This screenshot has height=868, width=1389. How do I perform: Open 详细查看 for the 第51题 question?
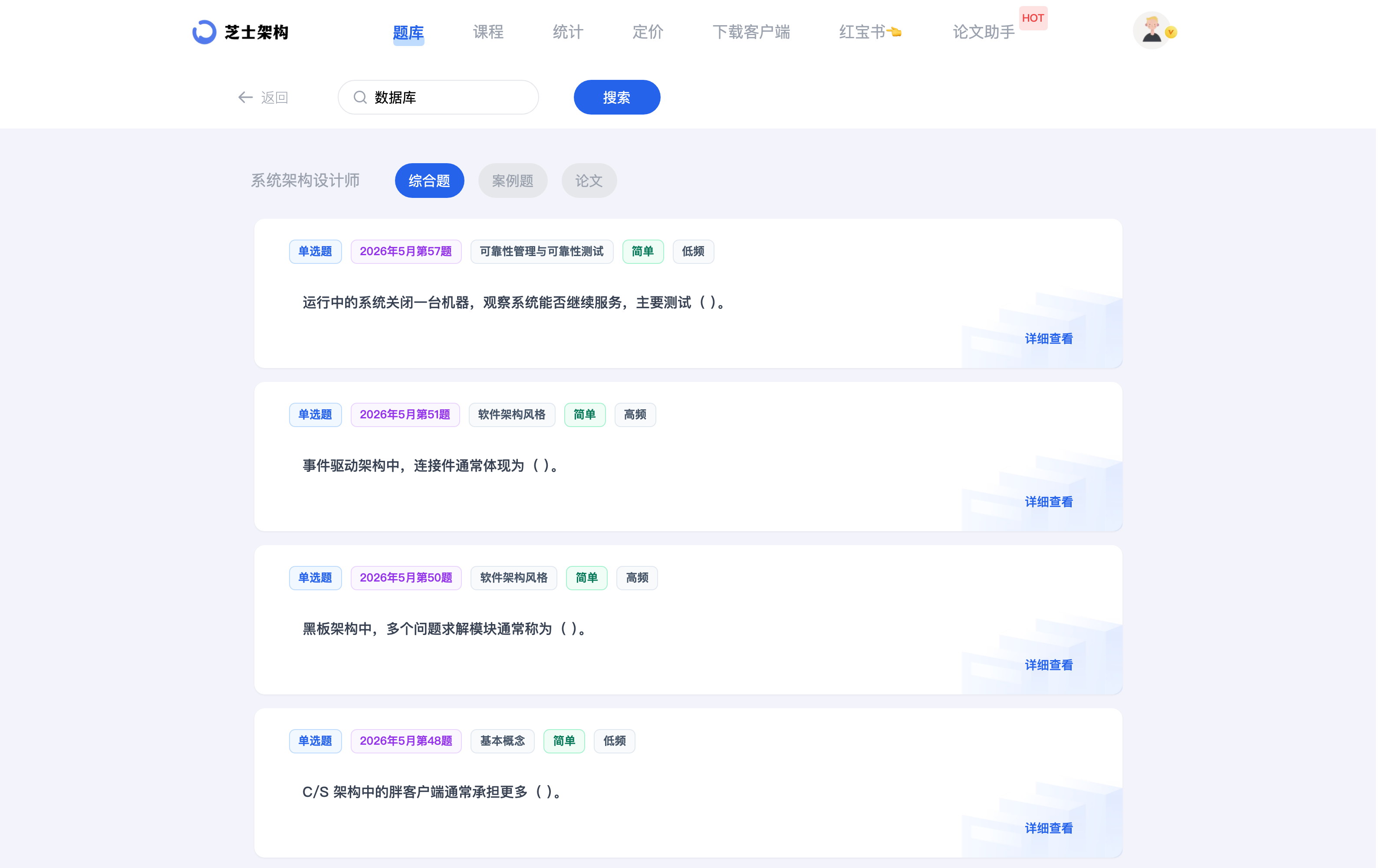pos(1049,502)
